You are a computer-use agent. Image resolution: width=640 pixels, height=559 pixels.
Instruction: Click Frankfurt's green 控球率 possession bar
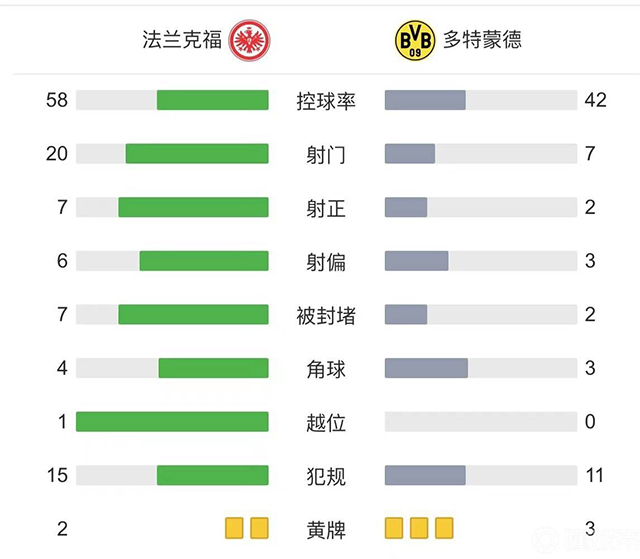pyautogui.click(x=212, y=100)
